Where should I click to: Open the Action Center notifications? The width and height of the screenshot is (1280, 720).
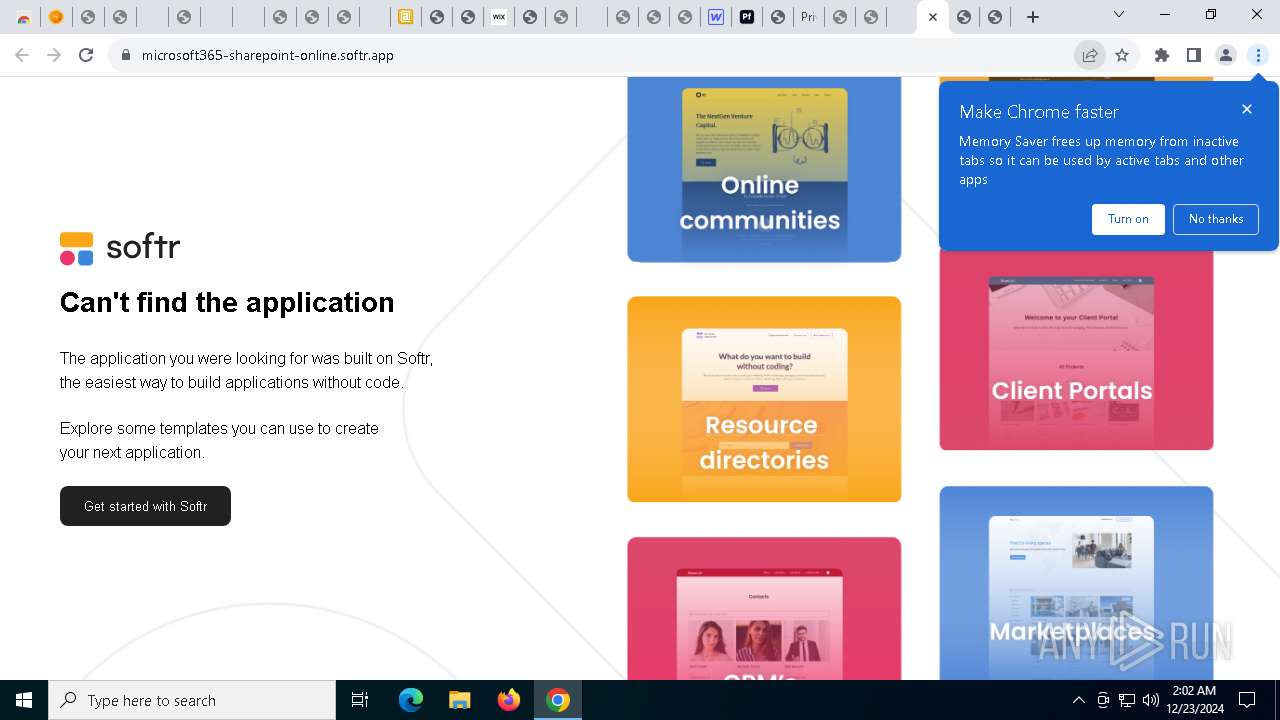[1247, 700]
